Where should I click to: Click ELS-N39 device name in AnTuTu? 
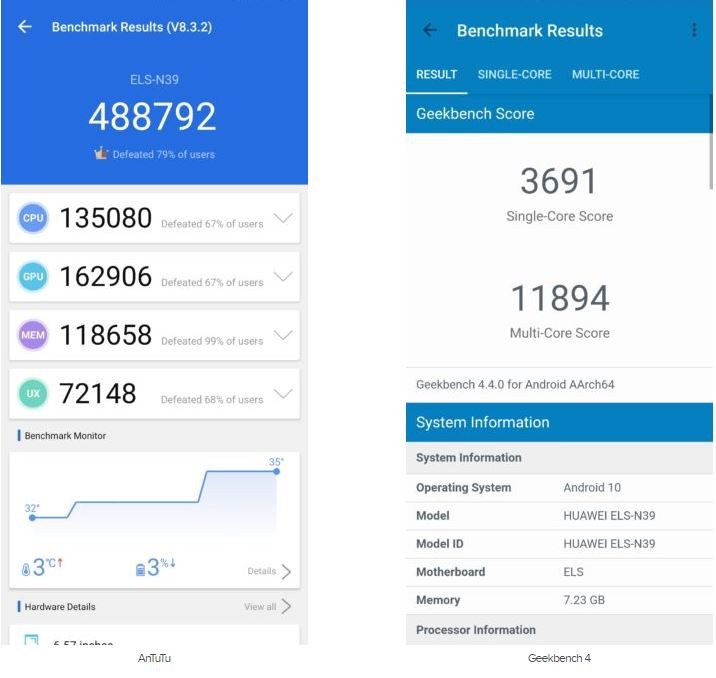click(x=154, y=79)
